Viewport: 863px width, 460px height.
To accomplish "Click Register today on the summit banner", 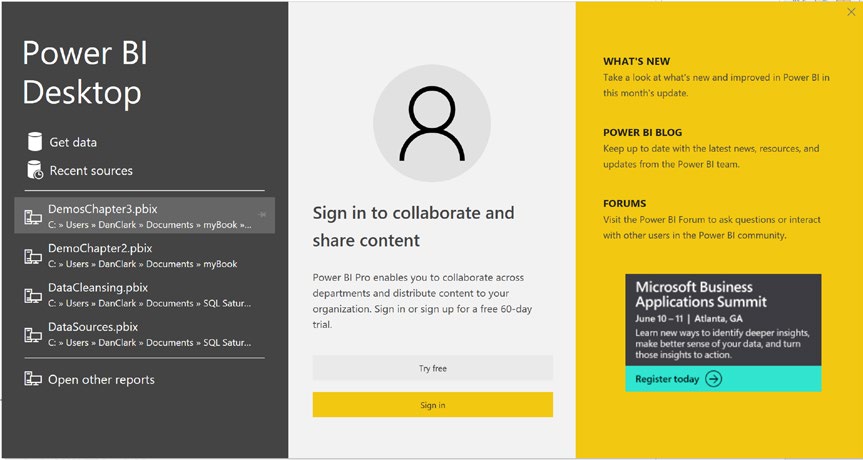I will point(667,379).
